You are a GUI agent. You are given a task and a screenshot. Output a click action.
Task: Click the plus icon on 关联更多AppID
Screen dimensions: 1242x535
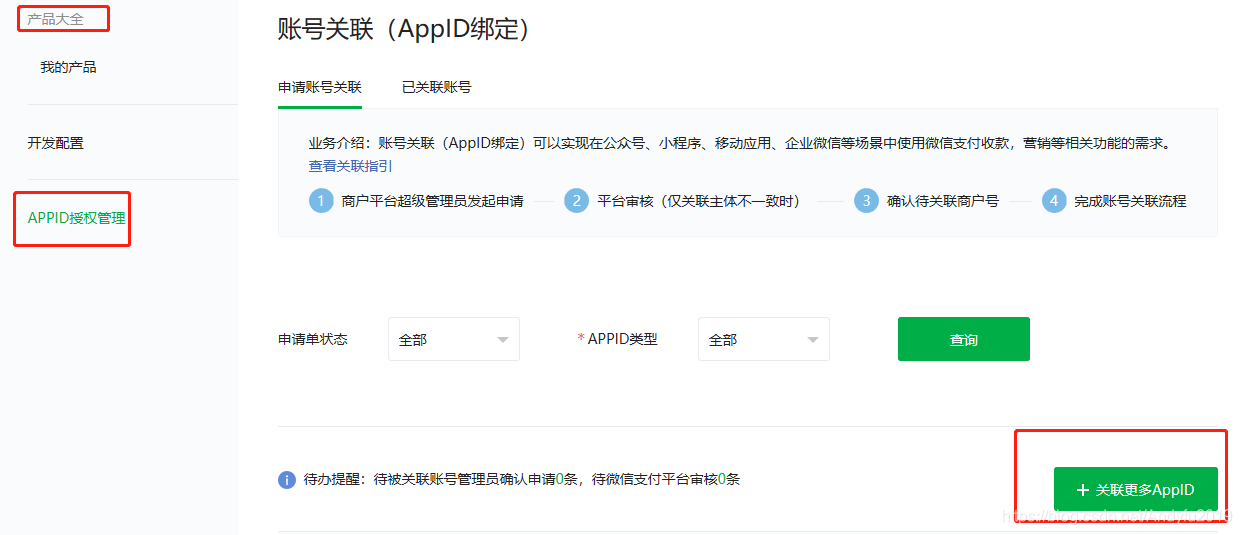coord(1082,490)
